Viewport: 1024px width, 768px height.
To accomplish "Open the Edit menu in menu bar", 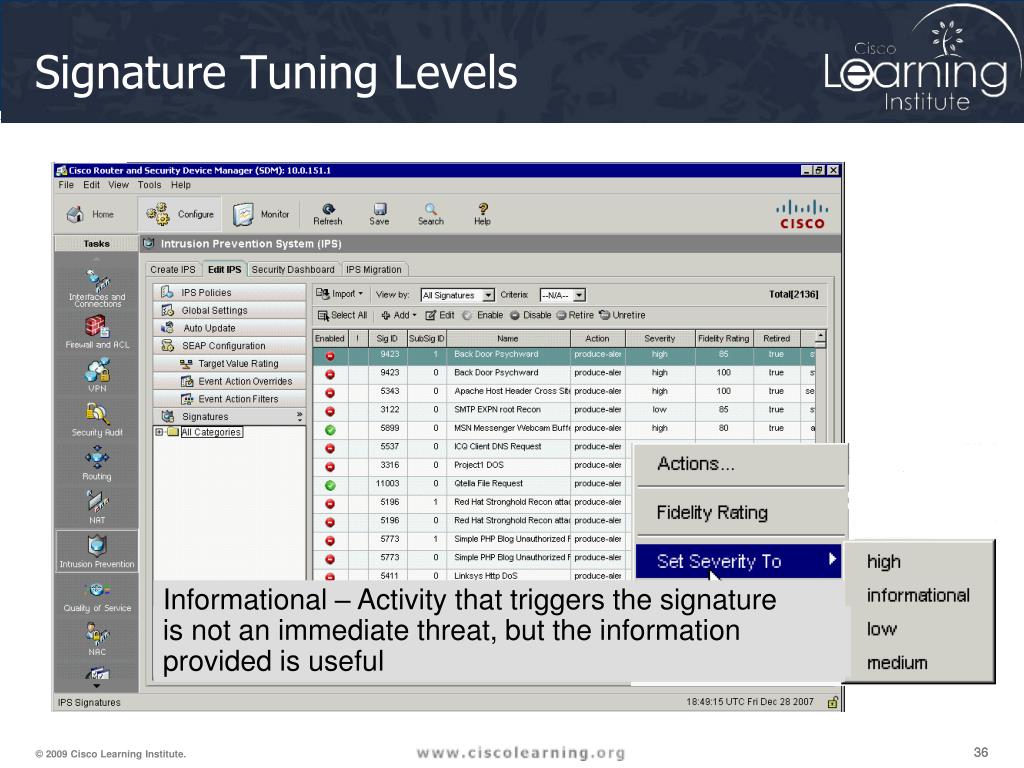I will [91, 185].
